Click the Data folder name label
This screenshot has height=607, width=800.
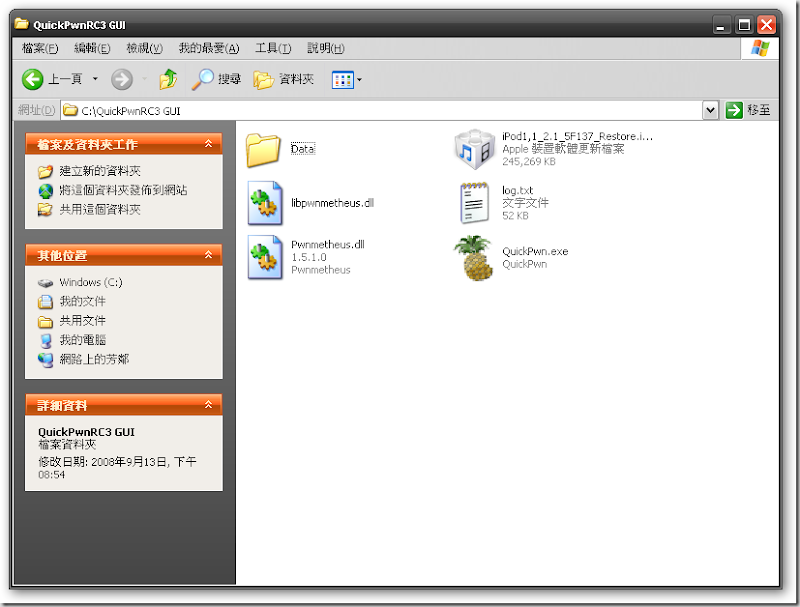pyautogui.click(x=303, y=149)
